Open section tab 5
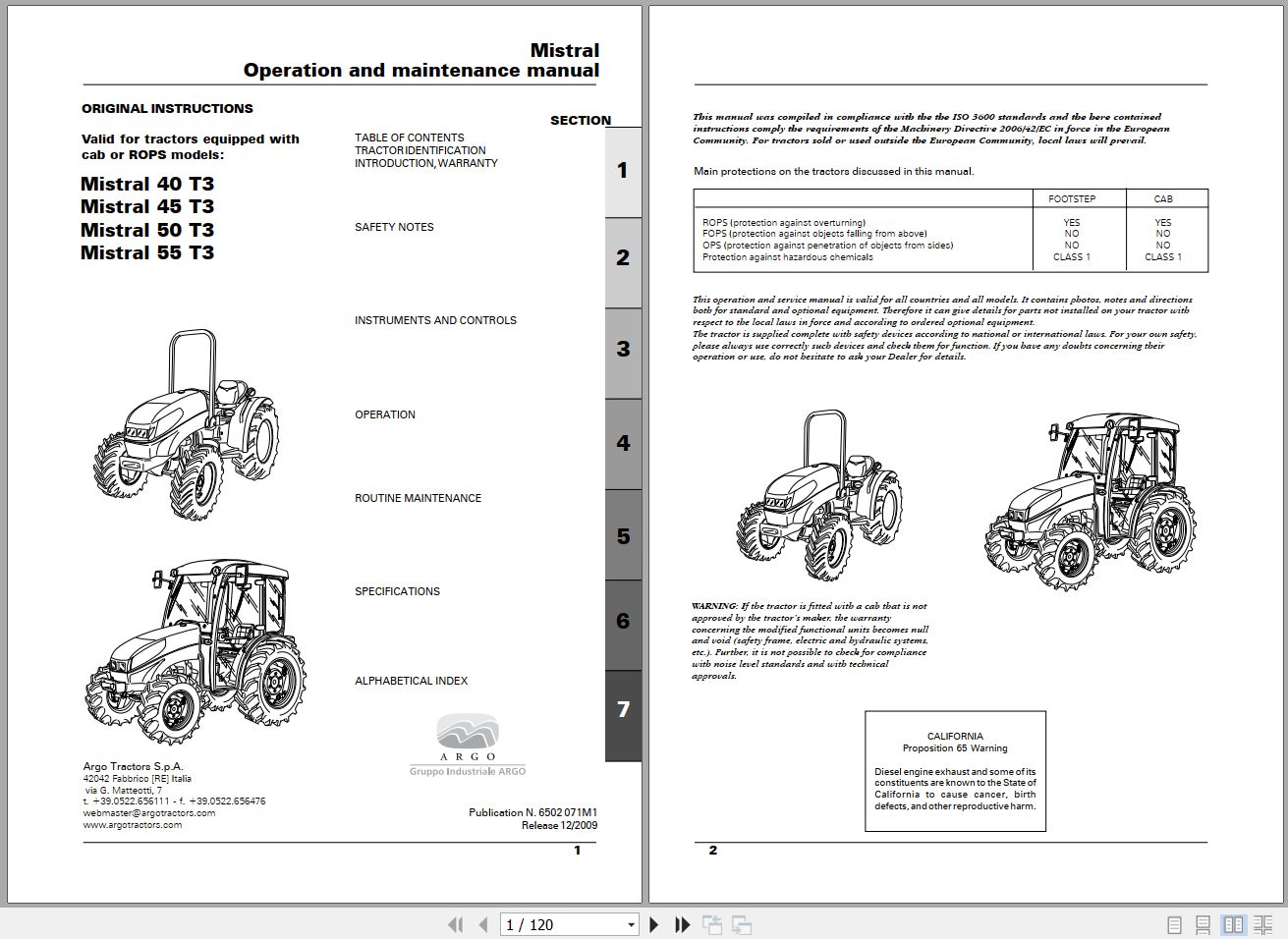Screen dimensions: 1288x939 click(623, 535)
